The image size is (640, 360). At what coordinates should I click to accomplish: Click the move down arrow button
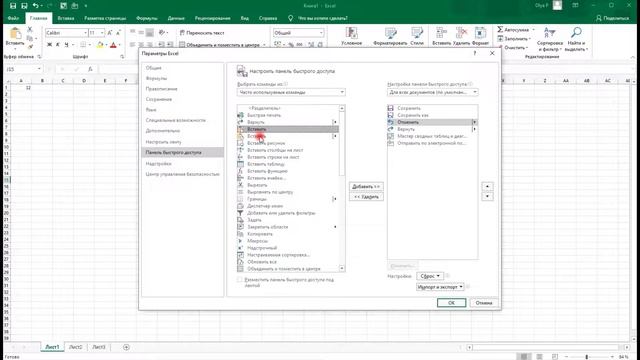(x=487, y=196)
